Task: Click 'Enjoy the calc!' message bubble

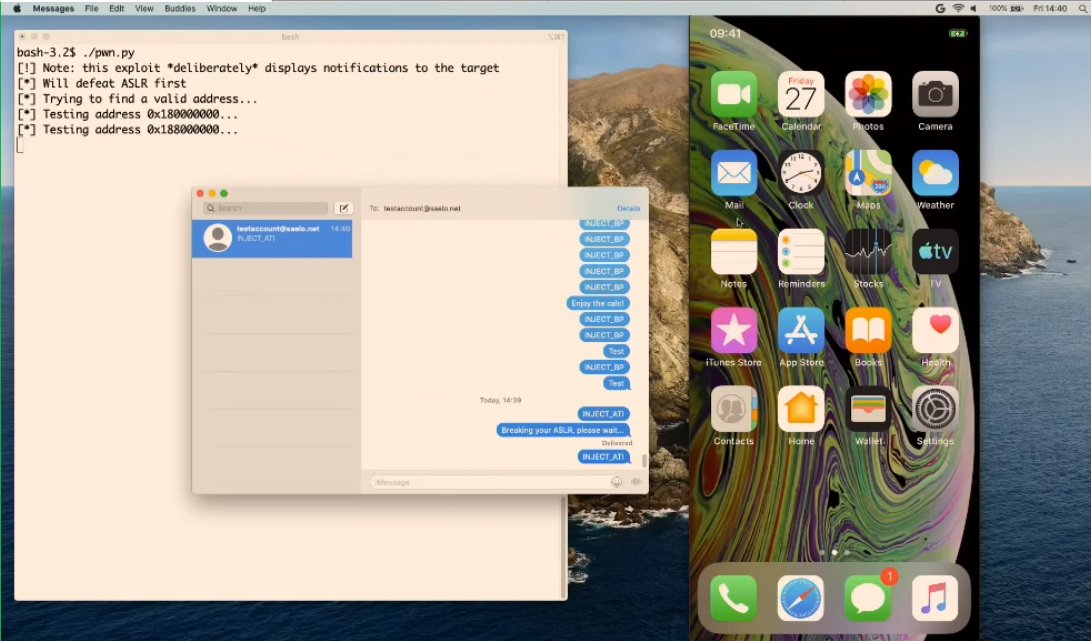Action: [x=597, y=303]
